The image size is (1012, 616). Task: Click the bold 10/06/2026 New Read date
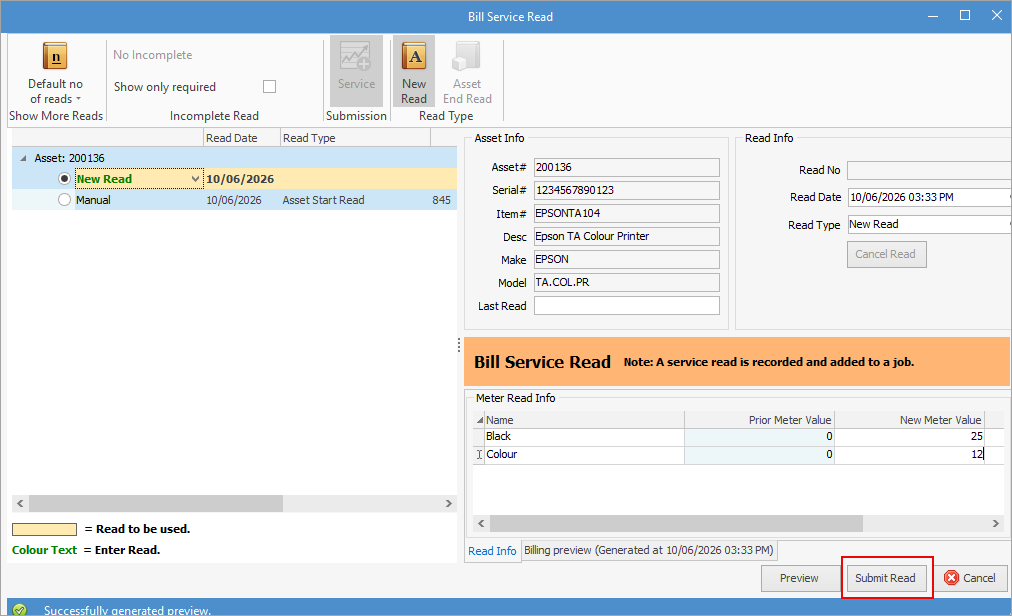click(x=240, y=179)
